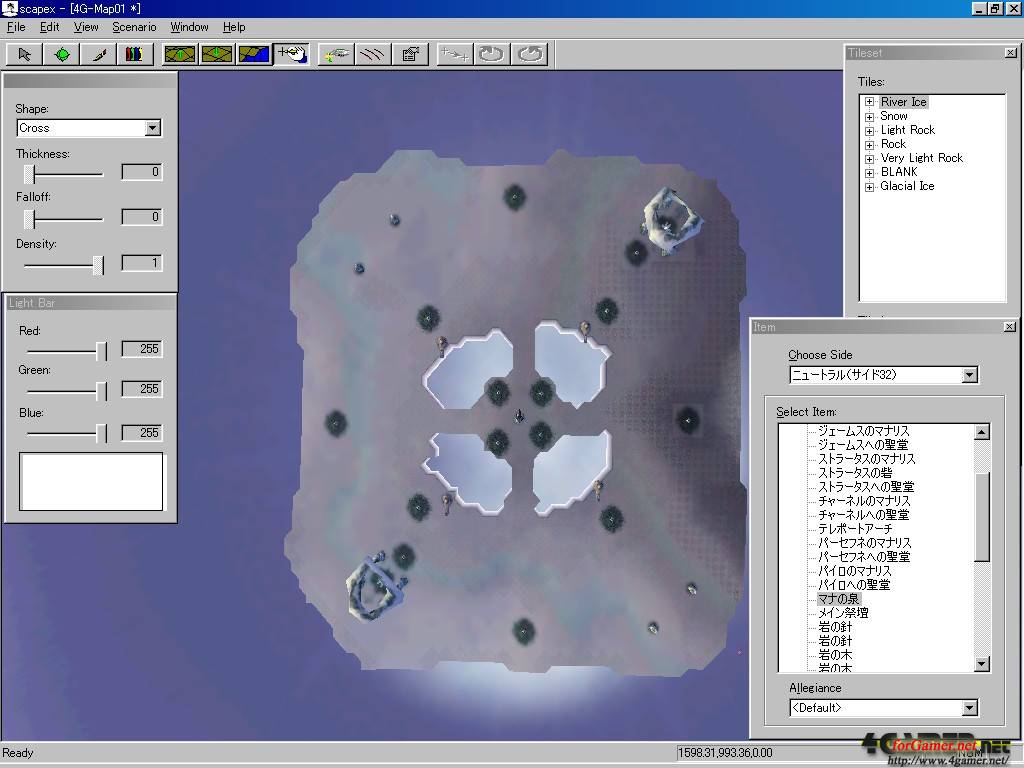The width and height of the screenshot is (1024, 768).
Task: Click the white light color preview swatch
Action: pyautogui.click(x=91, y=481)
